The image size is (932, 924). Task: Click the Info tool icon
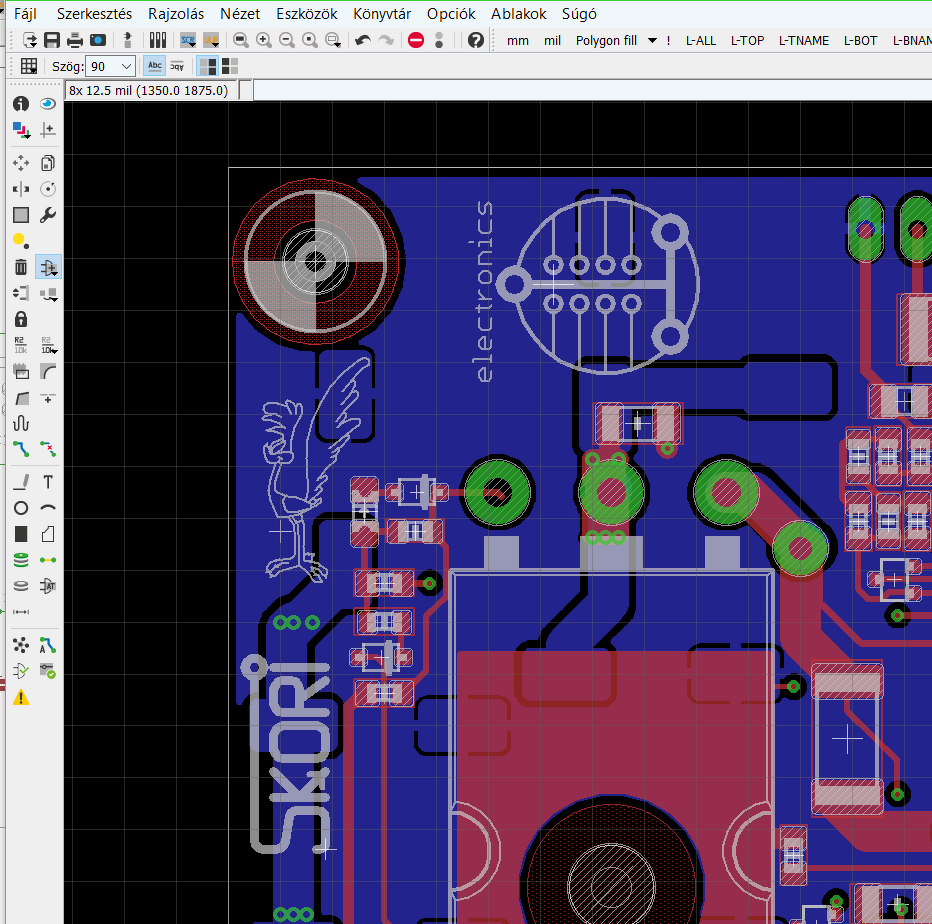pos(21,104)
